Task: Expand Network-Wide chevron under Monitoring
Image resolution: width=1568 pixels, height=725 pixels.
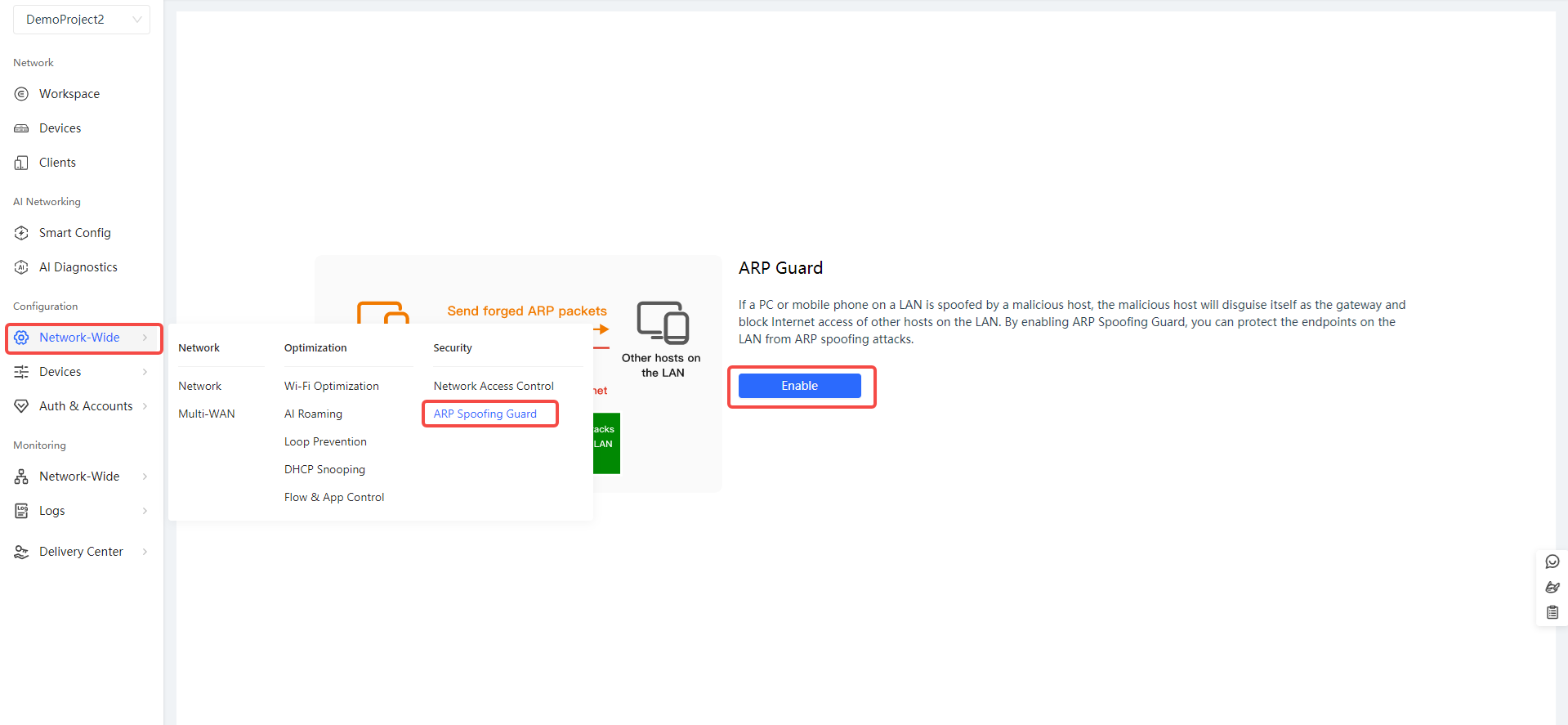Action: [145, 477]
